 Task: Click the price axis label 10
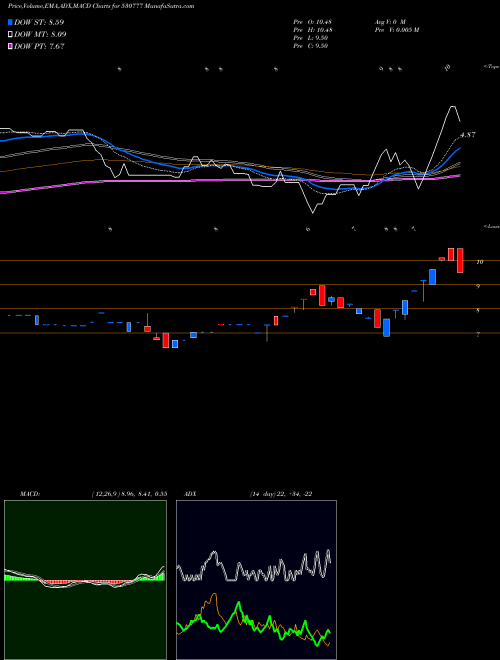pyautogui.click(x=479, y=262)
